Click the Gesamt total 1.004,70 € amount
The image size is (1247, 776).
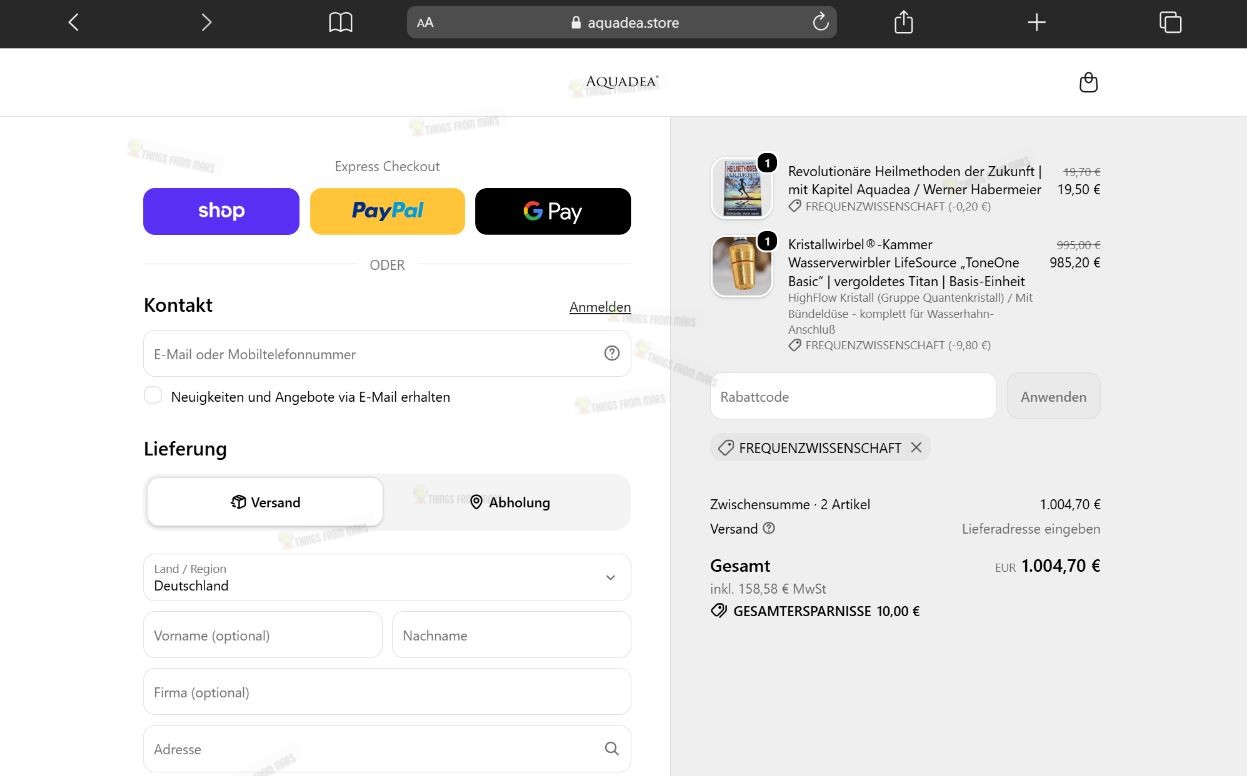tap(1061, 566)
